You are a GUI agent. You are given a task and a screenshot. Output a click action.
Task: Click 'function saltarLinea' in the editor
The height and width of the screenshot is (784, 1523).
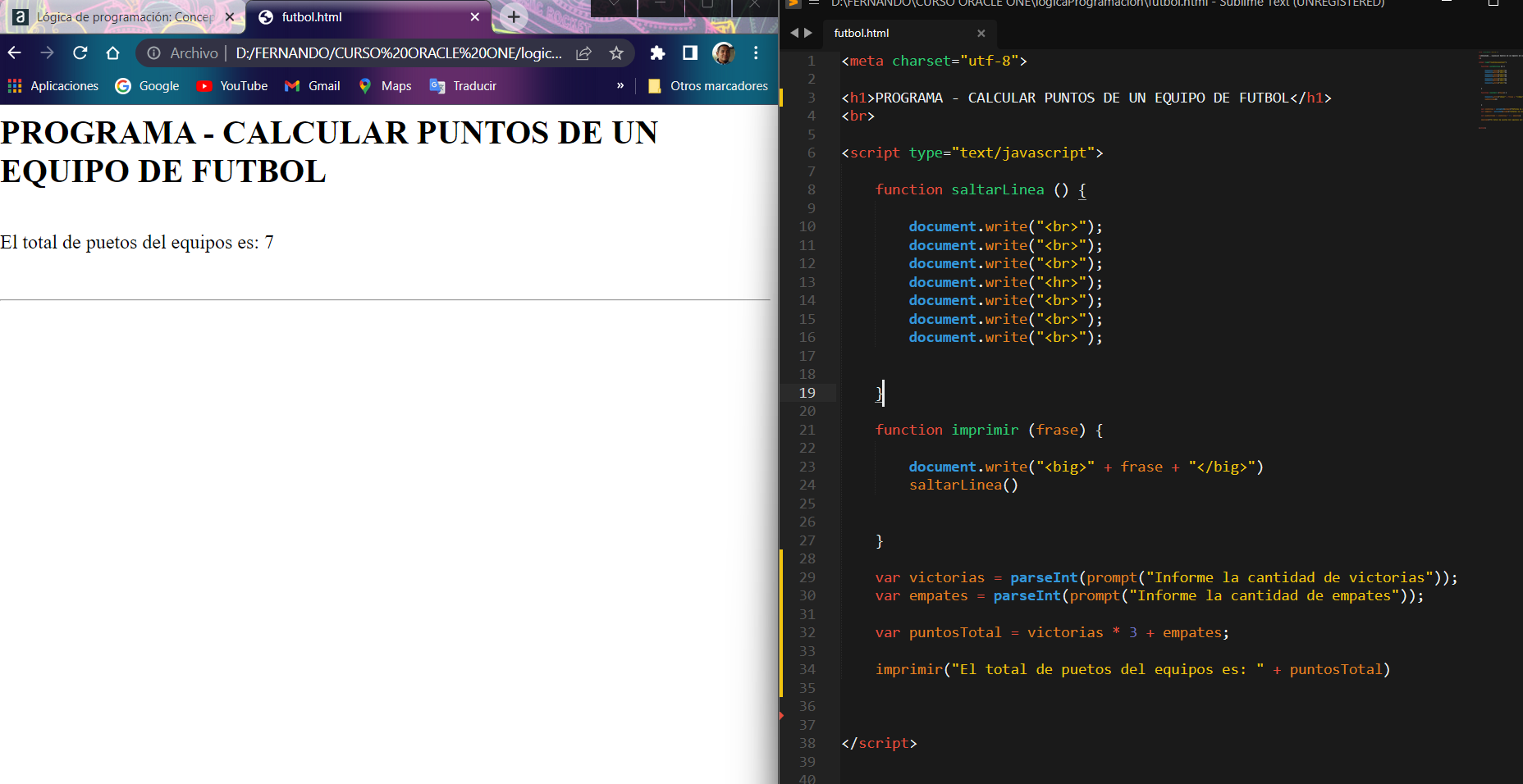click(x=959, y=189)
